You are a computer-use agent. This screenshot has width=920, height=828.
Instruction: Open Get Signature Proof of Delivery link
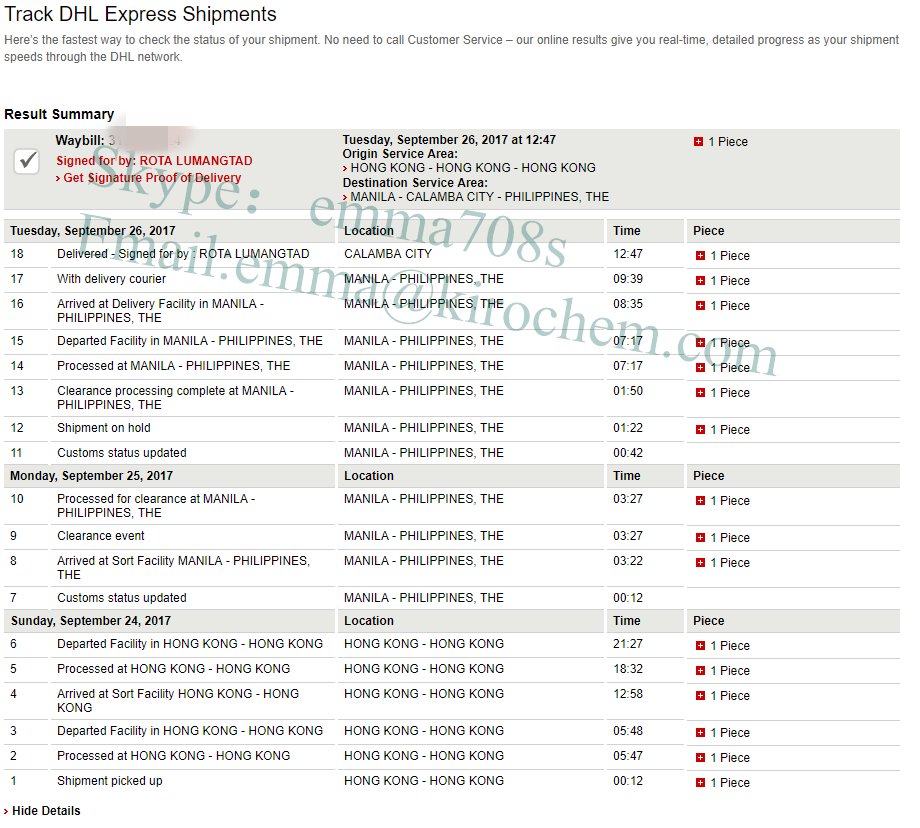152,178
